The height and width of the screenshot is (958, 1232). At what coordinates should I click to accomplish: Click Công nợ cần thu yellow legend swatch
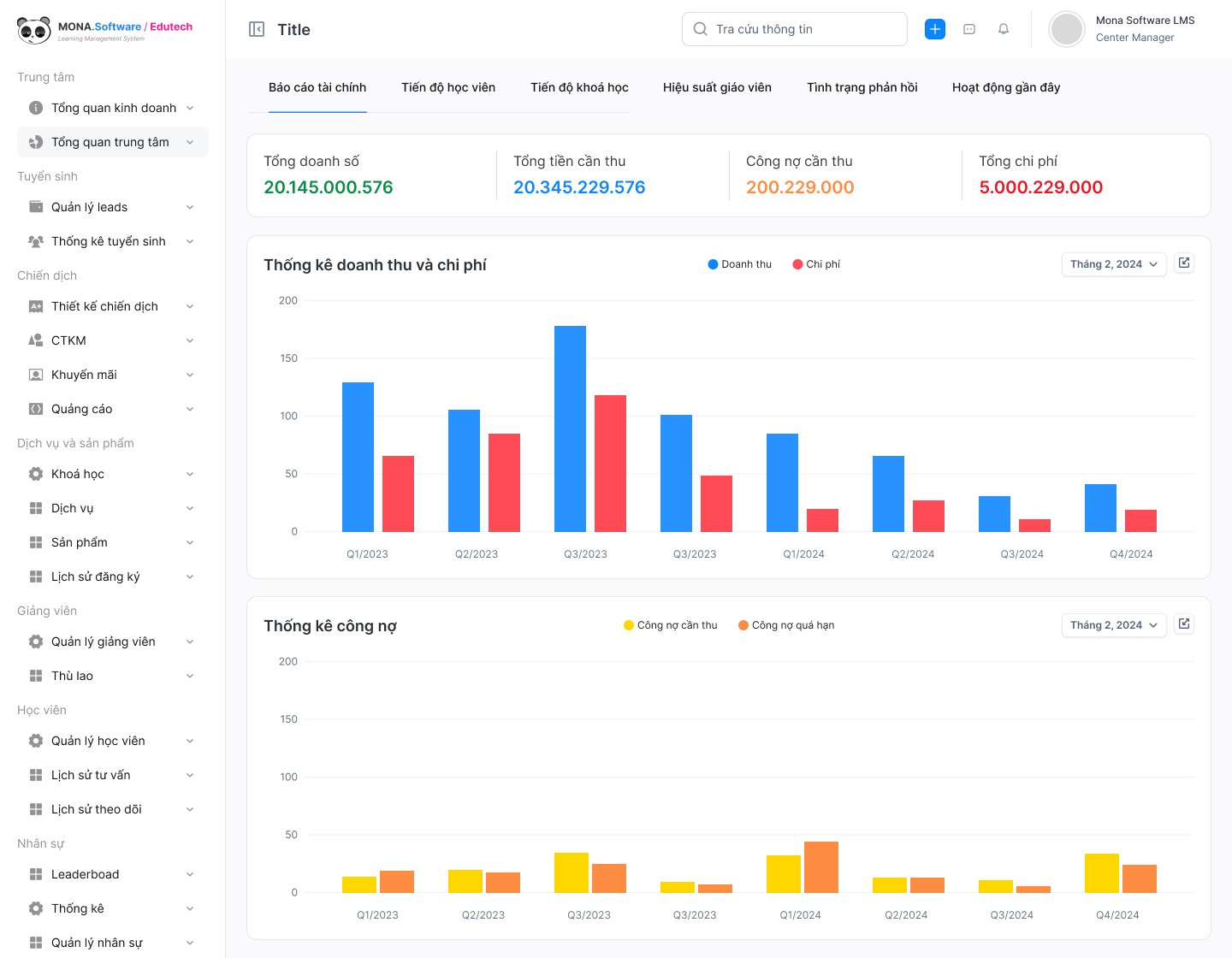pyautogui.click(x=629, y=625)
